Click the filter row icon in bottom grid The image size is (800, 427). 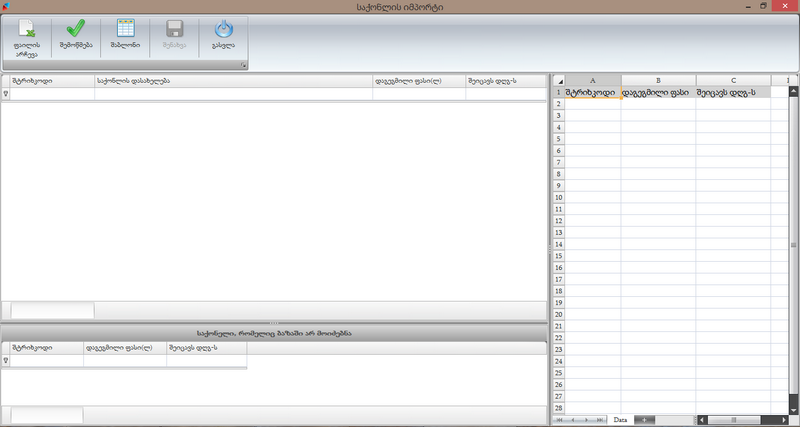[x=6, y=361]
